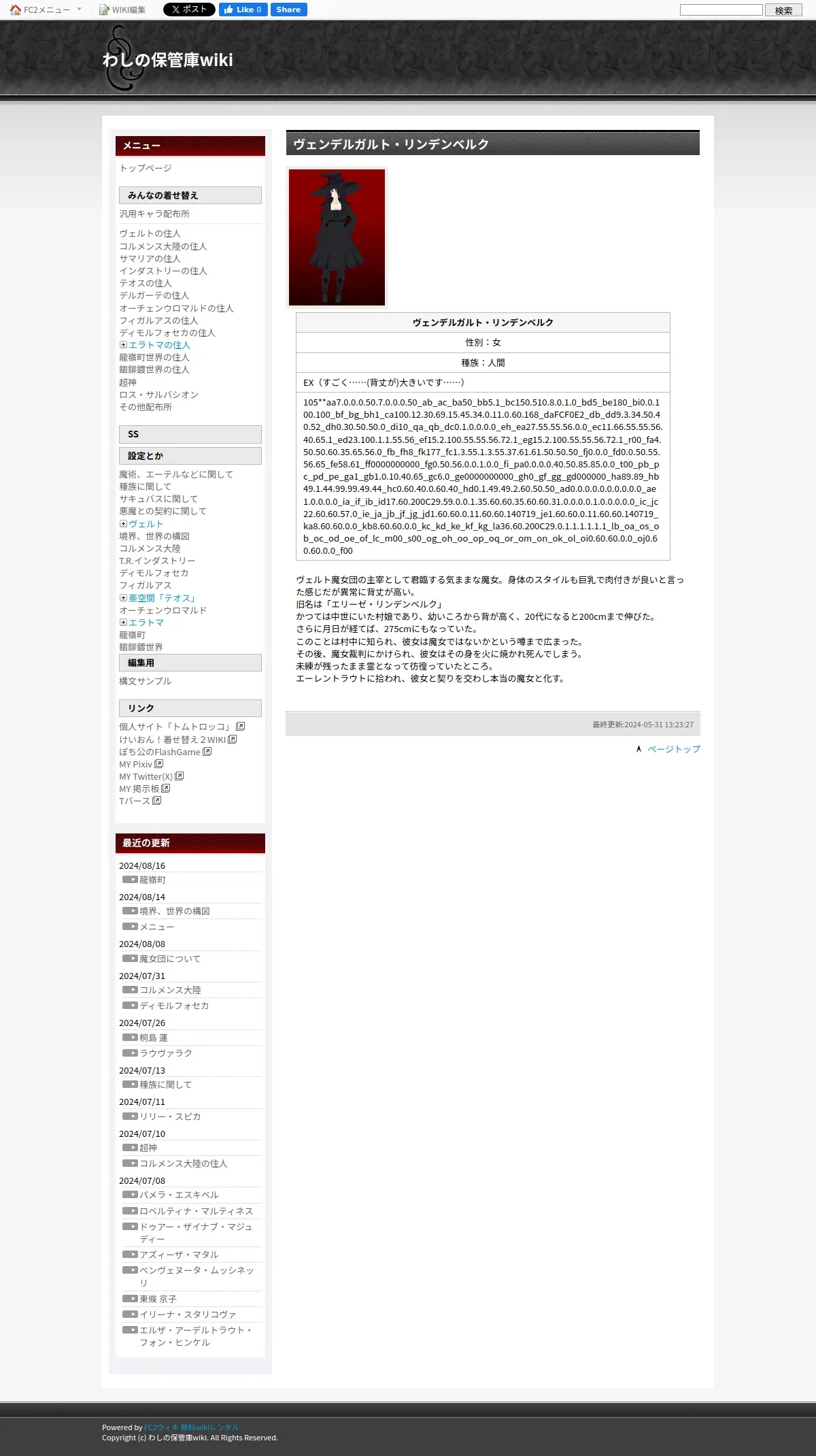
Task: Click the arrow icon beside ロベルティナ・マルティネス
Action: [x=130, y=1211]
